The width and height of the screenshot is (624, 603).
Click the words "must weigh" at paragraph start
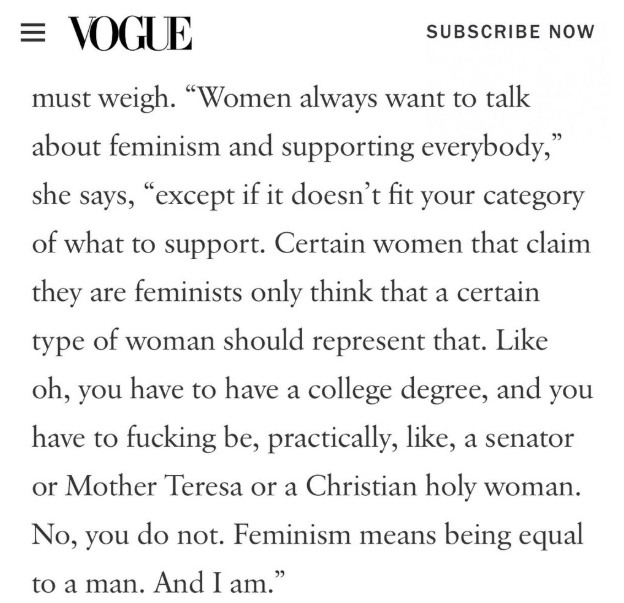point(103,99)
